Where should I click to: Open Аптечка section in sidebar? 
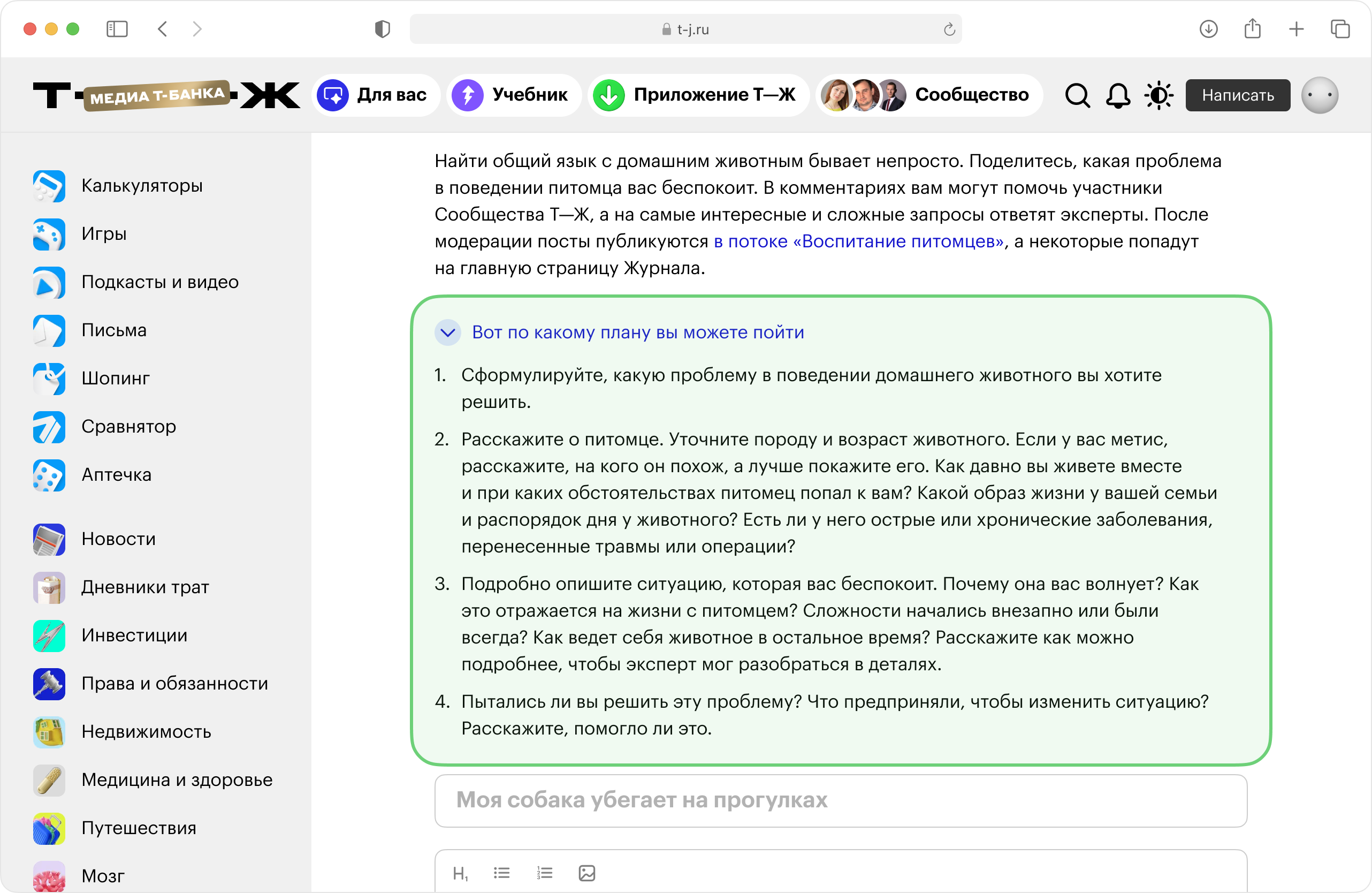pos(117,474)
